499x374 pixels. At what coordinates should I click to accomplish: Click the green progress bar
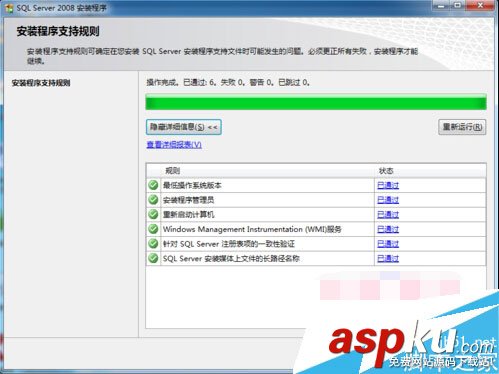(316, 102)
